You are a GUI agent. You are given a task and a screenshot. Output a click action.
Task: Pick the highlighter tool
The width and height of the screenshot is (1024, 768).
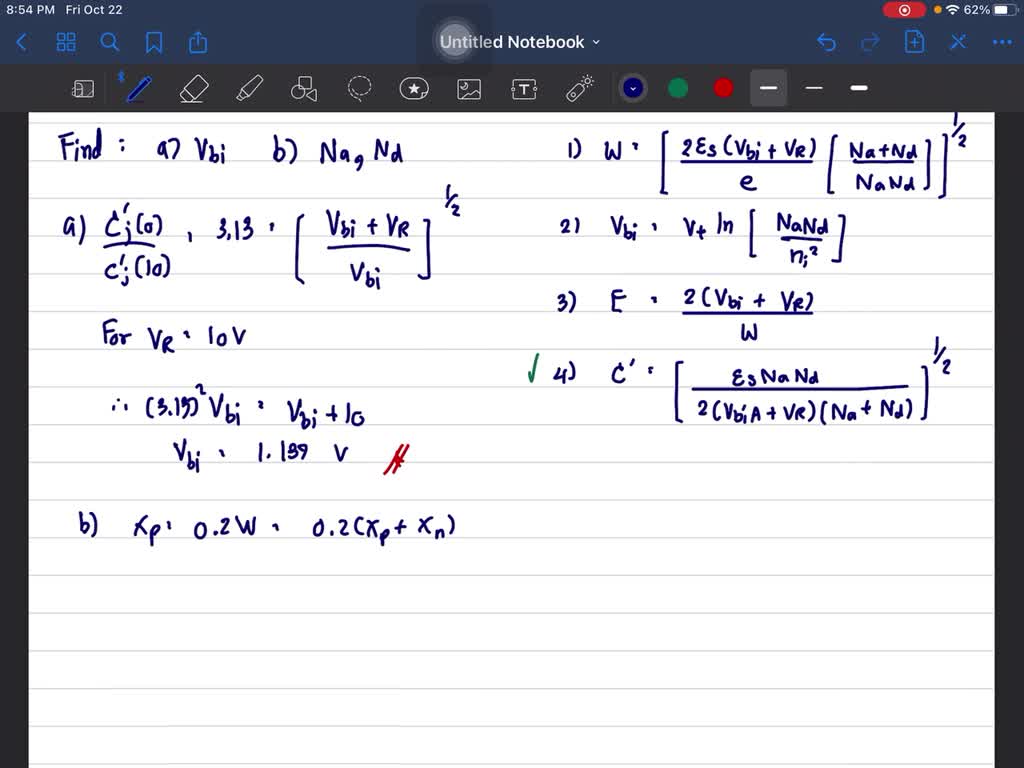(249, 88)
